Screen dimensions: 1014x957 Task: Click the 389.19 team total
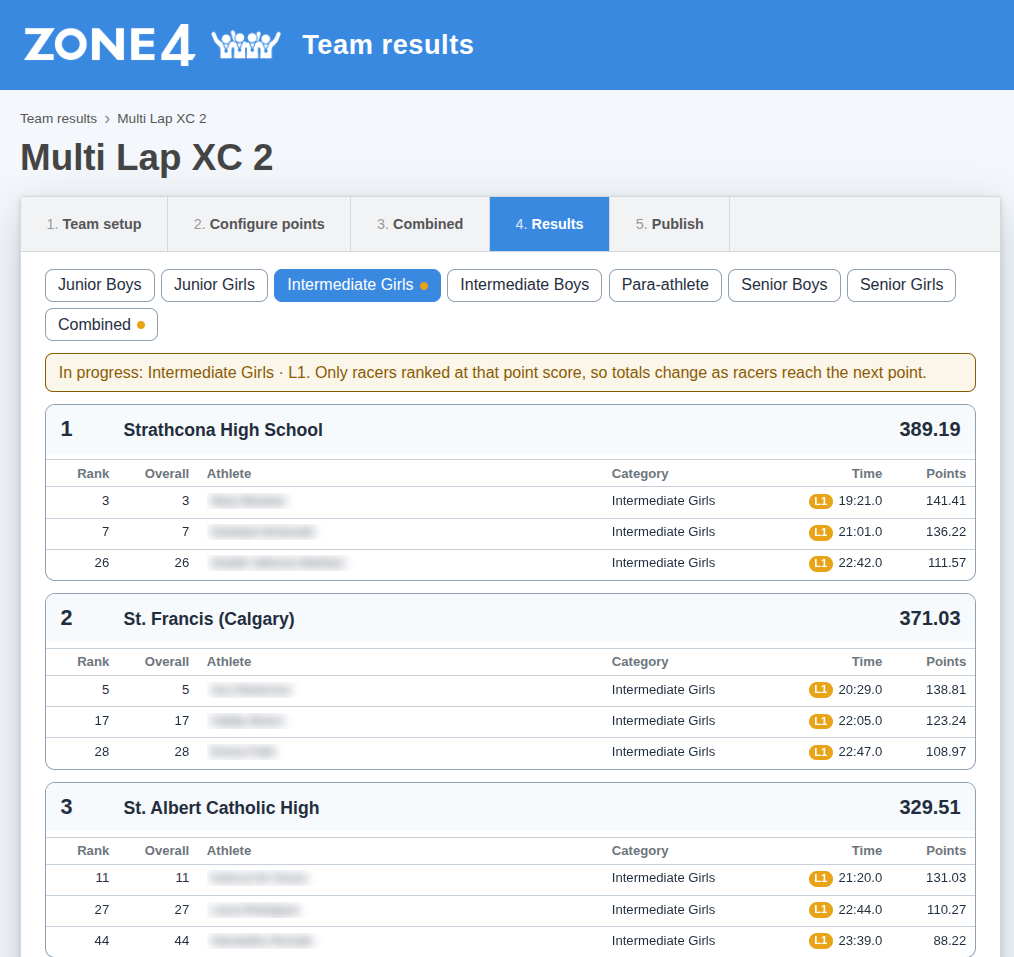(929, 429)
